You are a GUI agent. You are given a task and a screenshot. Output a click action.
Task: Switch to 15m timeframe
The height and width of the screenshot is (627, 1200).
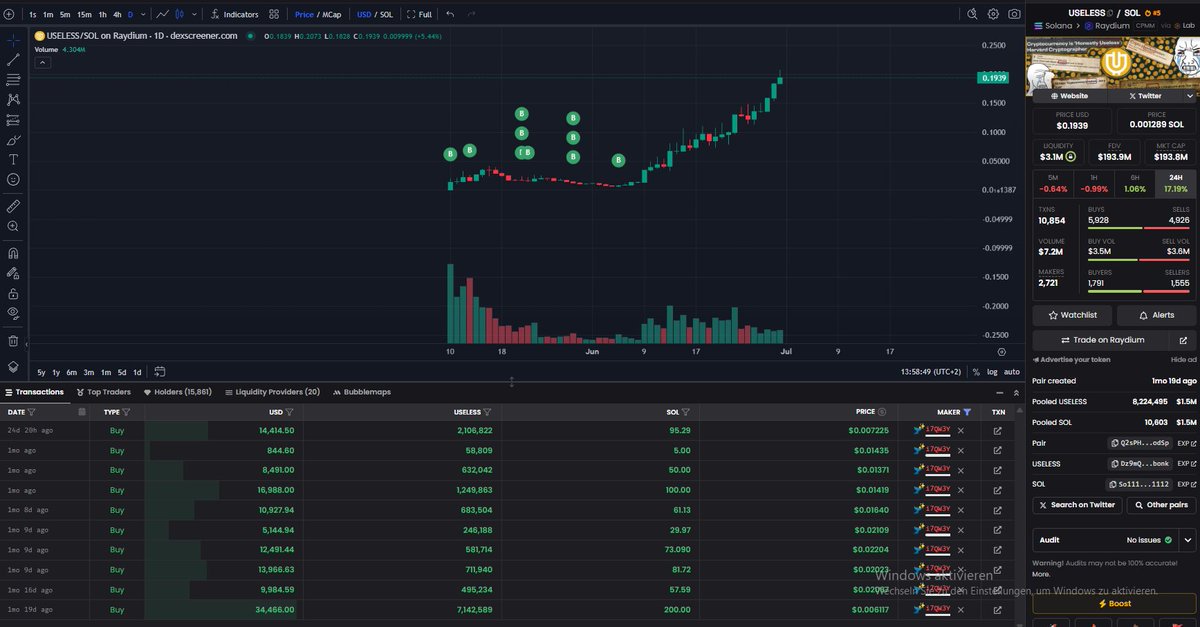84,14
